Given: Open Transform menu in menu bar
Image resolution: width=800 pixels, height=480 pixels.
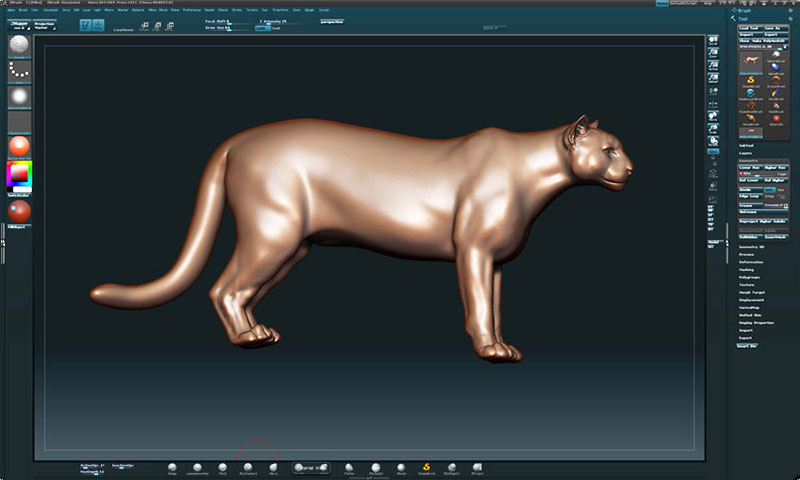Looking at the screenshot, I should pos(280,10).
